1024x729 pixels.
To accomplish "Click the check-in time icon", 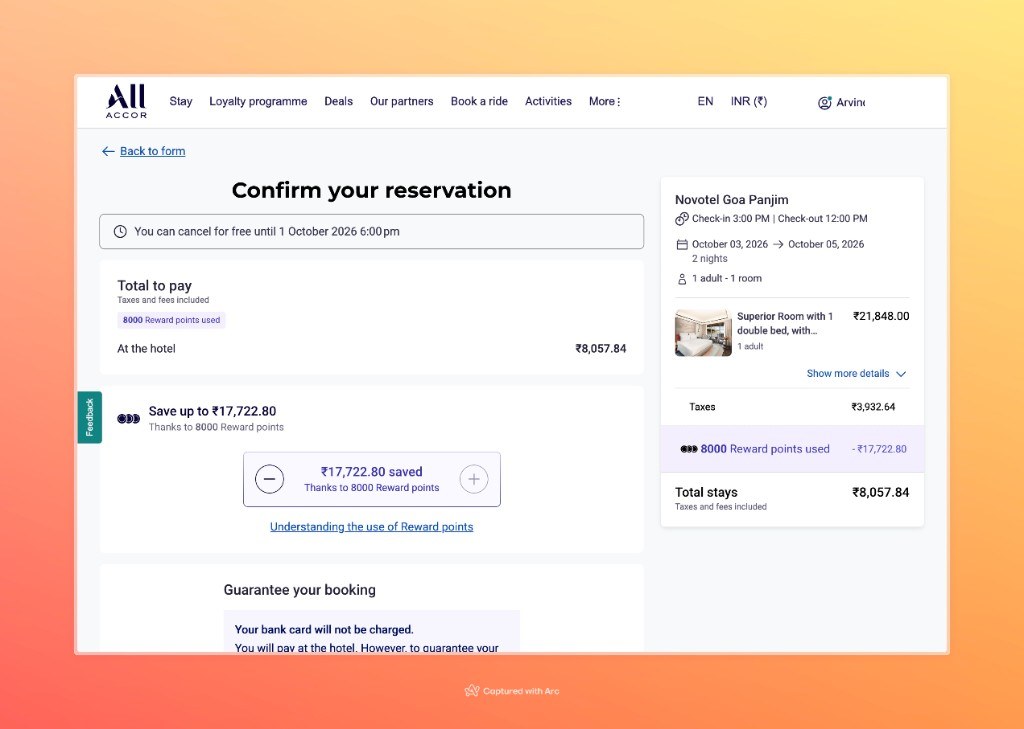I will tap(682, 219).
